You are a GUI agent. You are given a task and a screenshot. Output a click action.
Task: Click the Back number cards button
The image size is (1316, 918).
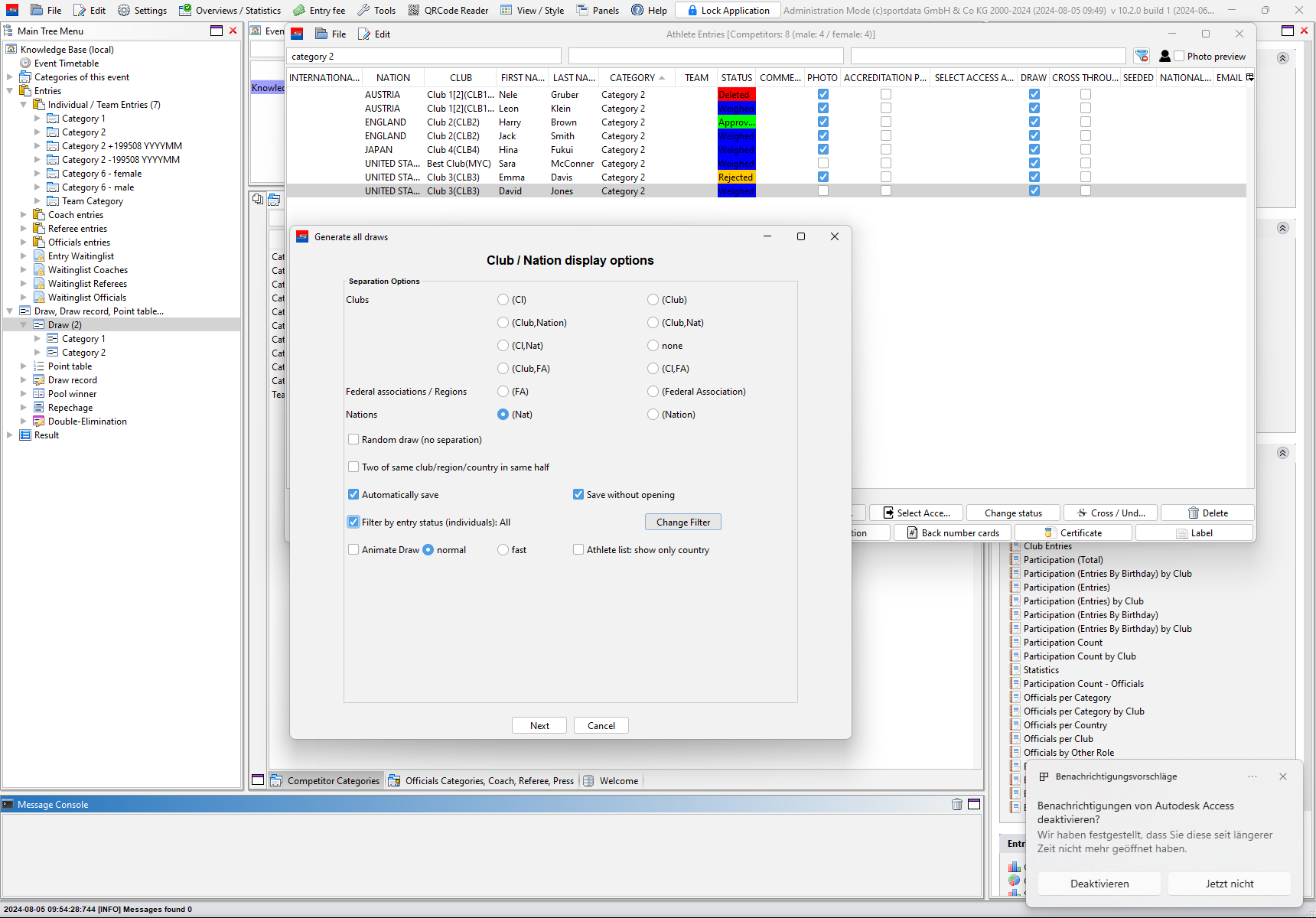point(953,532)
